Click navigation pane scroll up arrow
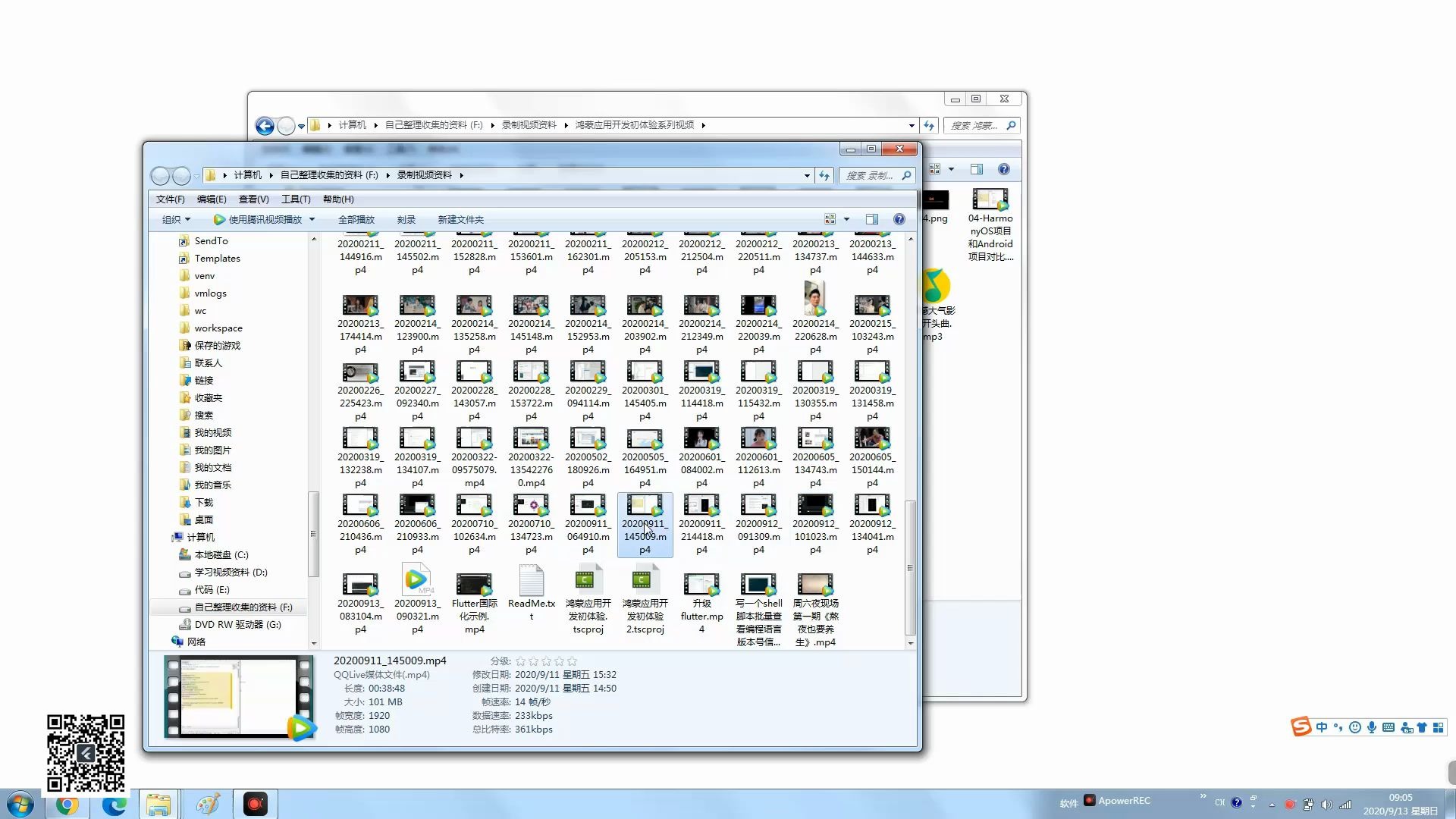This screenshot has width=1456, height=819. [x=313, y=239]
